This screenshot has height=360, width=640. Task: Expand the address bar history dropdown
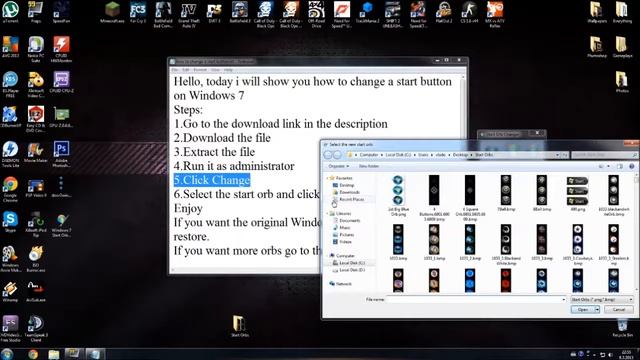tap(557, 155)
